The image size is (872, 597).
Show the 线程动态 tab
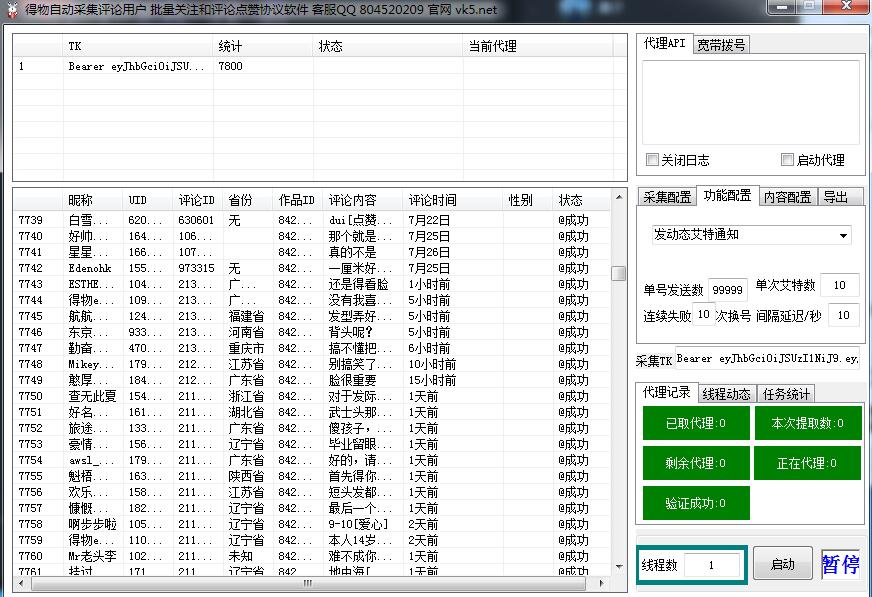click(x=726, y=394)
